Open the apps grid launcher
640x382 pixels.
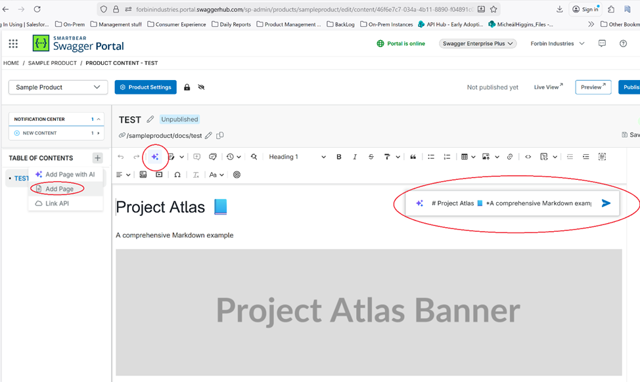coord(13,44)
